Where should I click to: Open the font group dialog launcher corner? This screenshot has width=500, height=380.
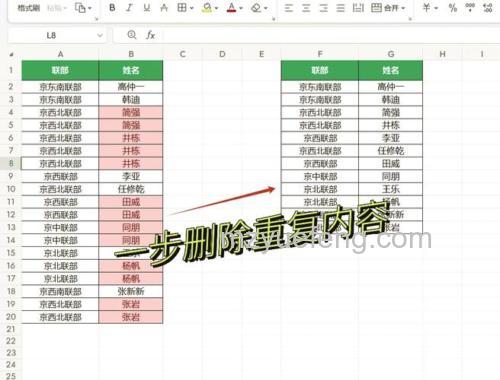pyautogui.click(x=273, y=19)
